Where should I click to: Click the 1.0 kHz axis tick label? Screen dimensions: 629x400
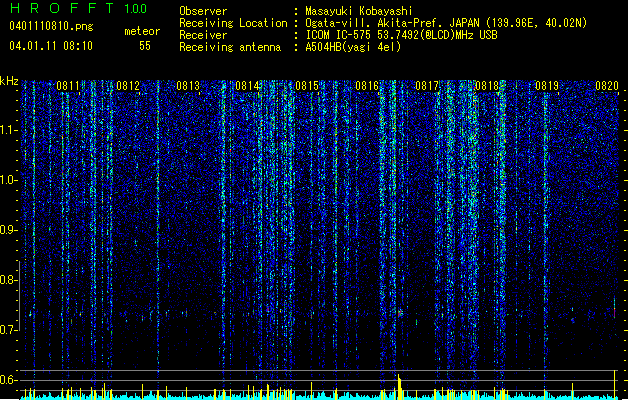tap(9, 180)
